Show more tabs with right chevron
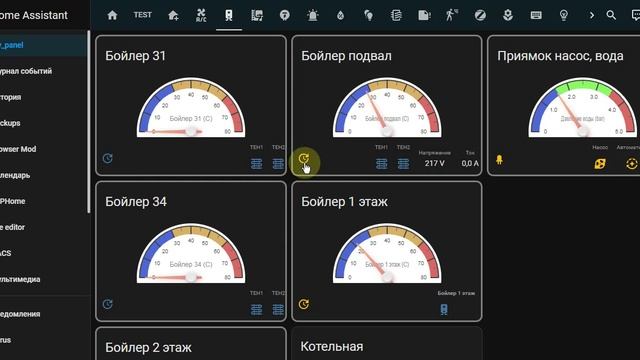 [x=591, y=16]
